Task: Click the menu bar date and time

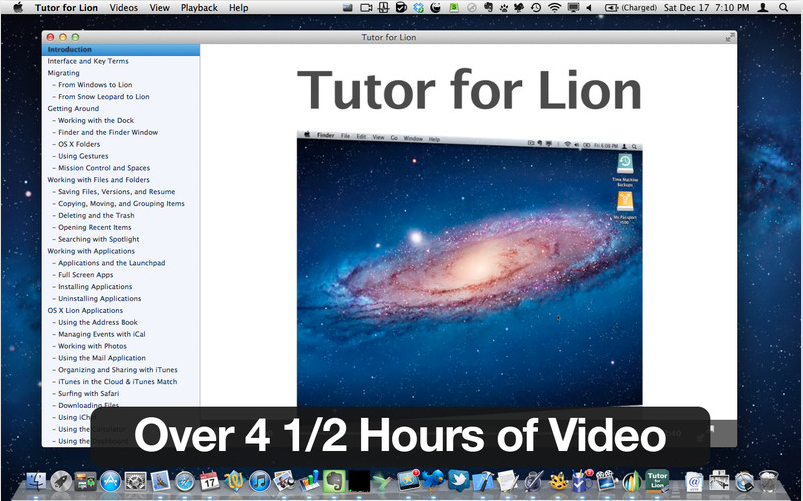Action: pyautogui.click(x=706, y=8)
